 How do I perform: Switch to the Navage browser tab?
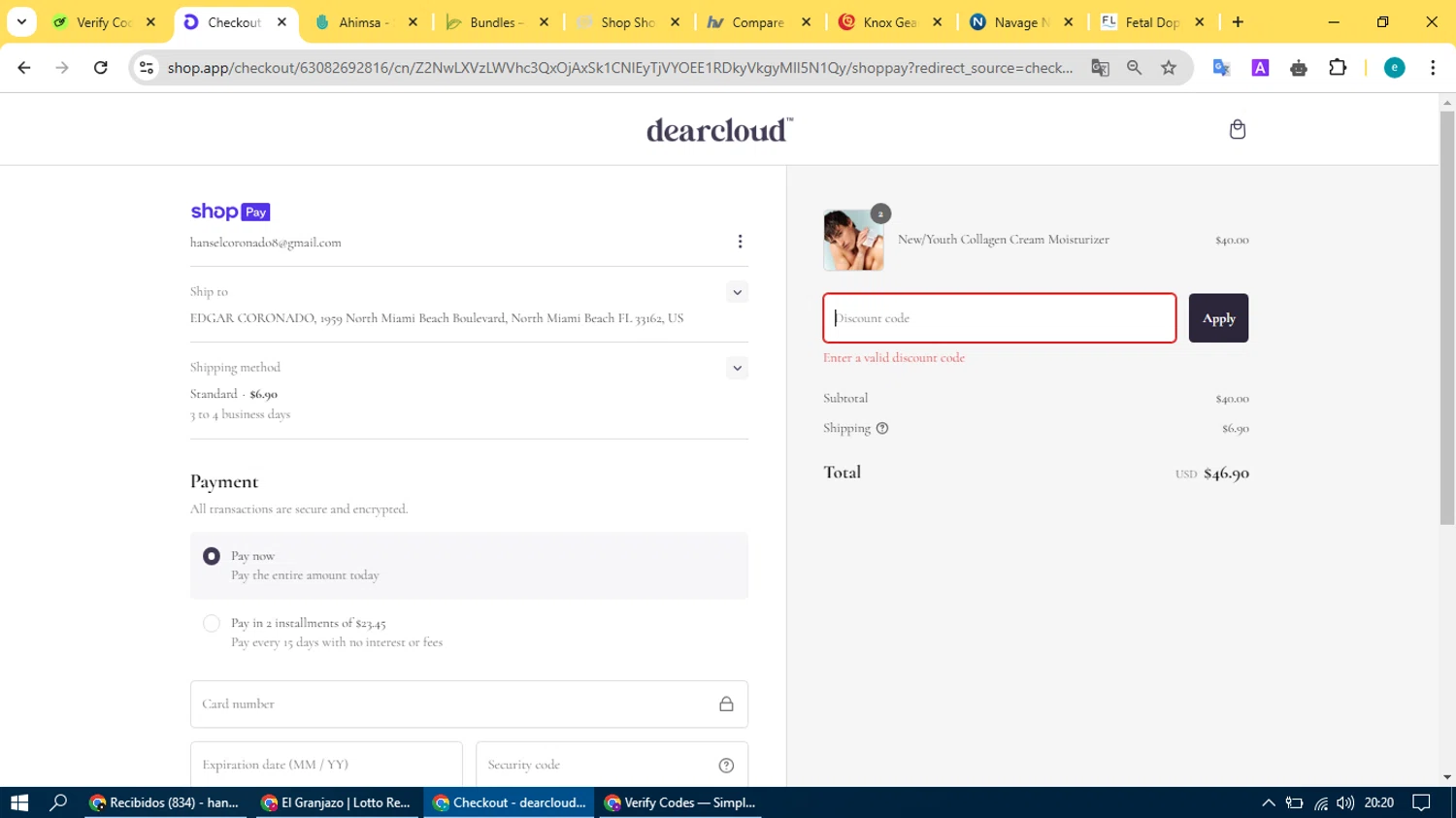coord(1020,22)
